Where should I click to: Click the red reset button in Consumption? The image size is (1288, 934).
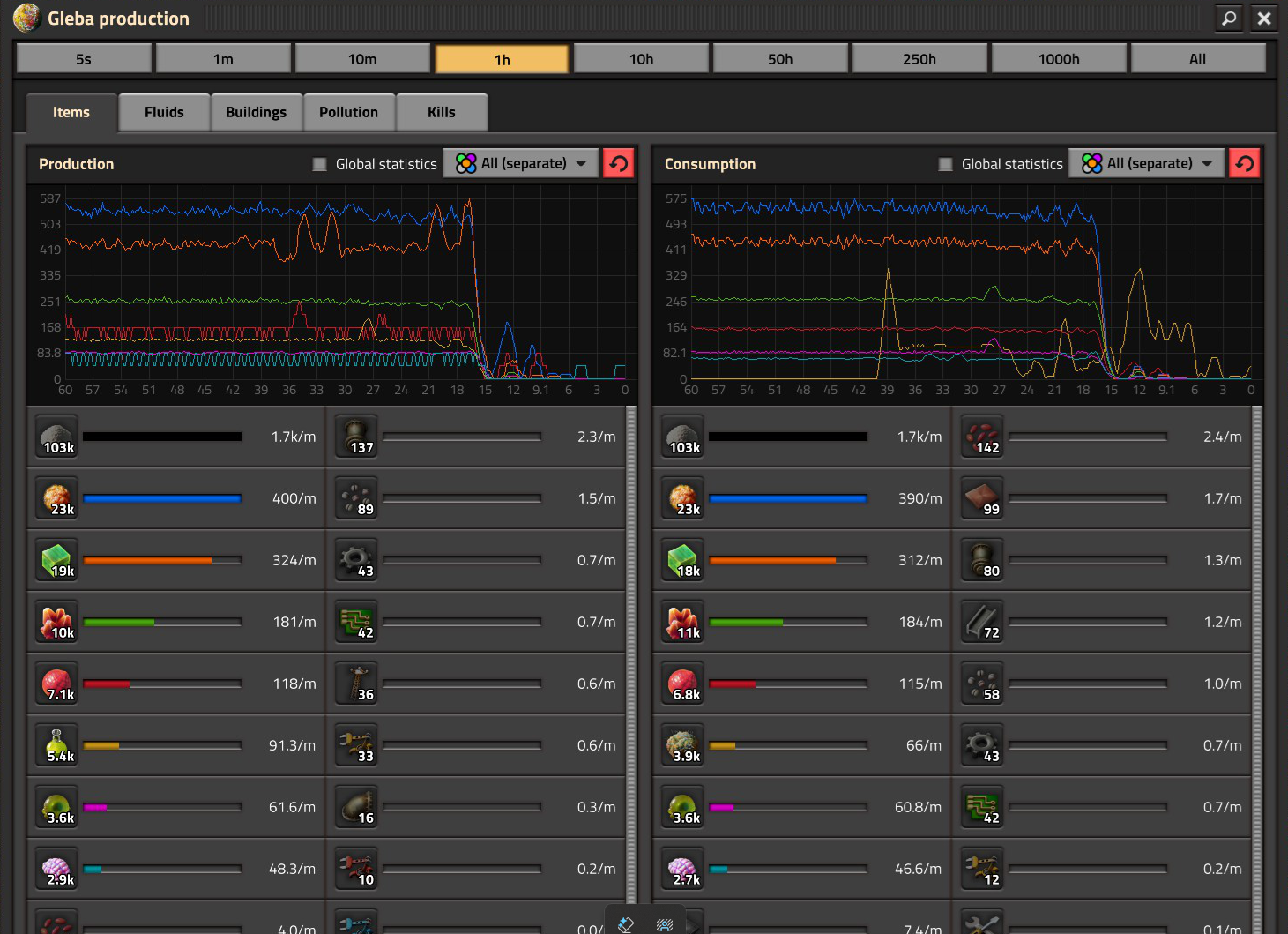tap(1245, 163)
